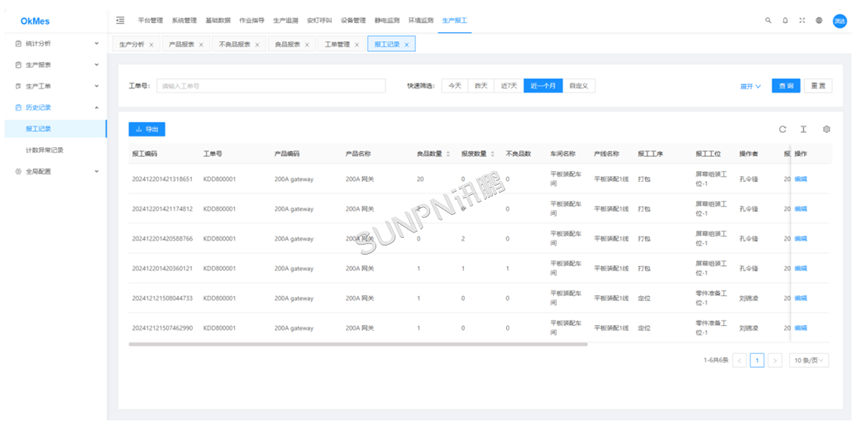Go to previous page arrow in pagination
Viewport: 860px width, 425px height.
[x=739, y=360]
